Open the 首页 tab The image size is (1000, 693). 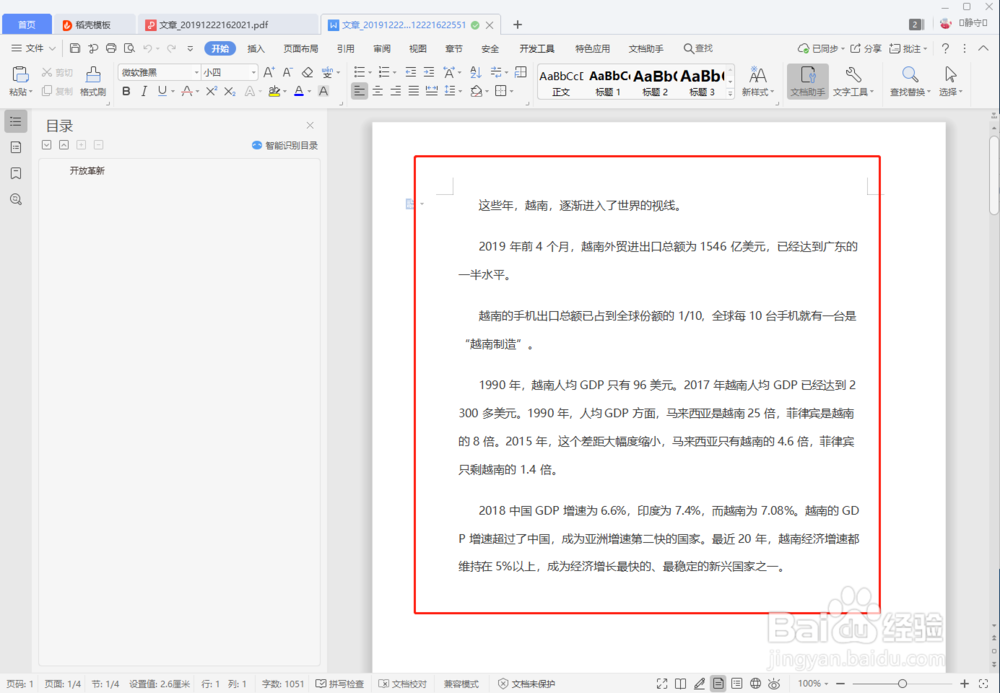[26, 23]
